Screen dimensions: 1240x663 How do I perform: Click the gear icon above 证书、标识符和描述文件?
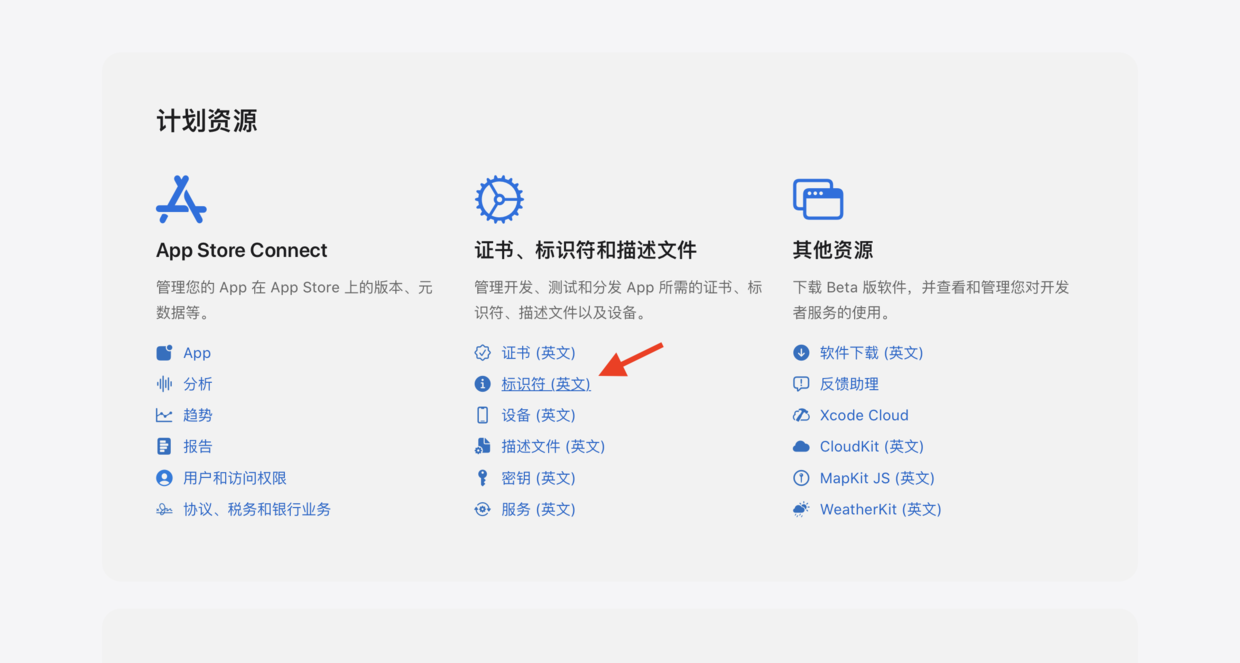point(499,199)
